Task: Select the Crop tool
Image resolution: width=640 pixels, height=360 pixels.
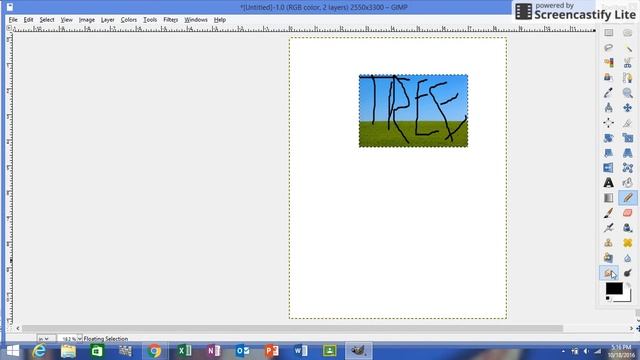Action: (x=628, y=123)
